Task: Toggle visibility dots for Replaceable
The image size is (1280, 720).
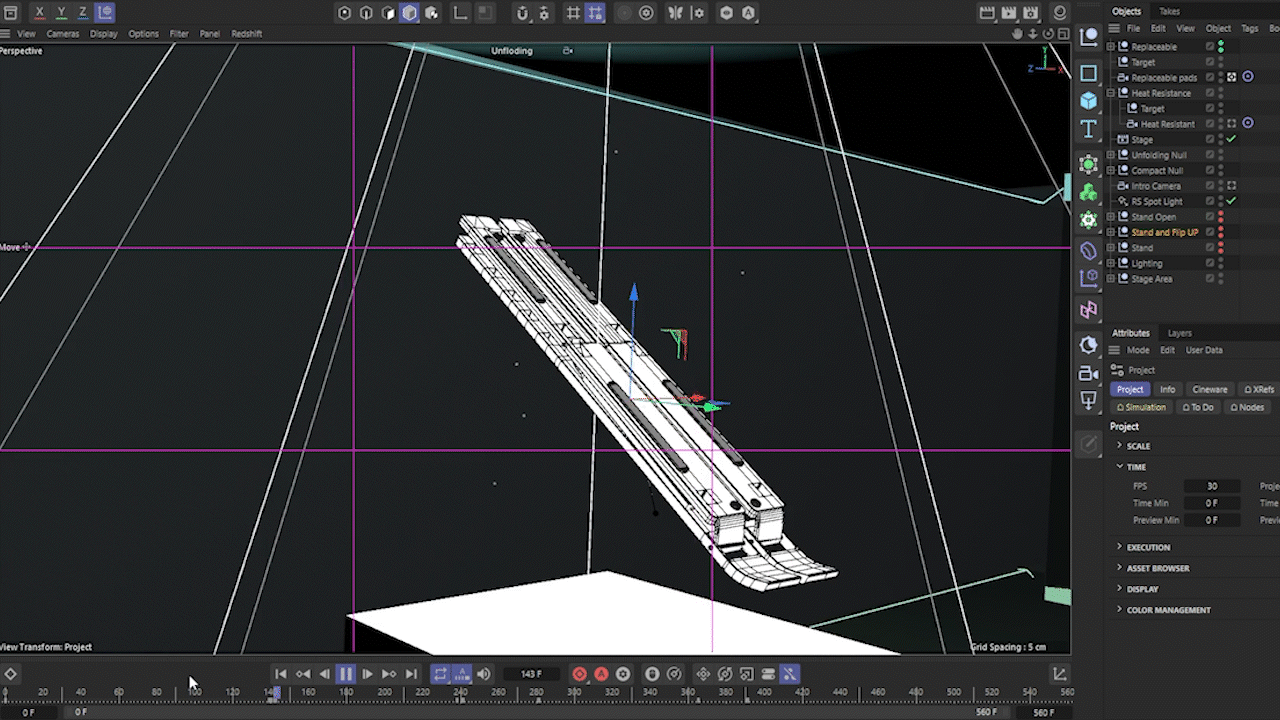Action: click(x=1221, y=47)
